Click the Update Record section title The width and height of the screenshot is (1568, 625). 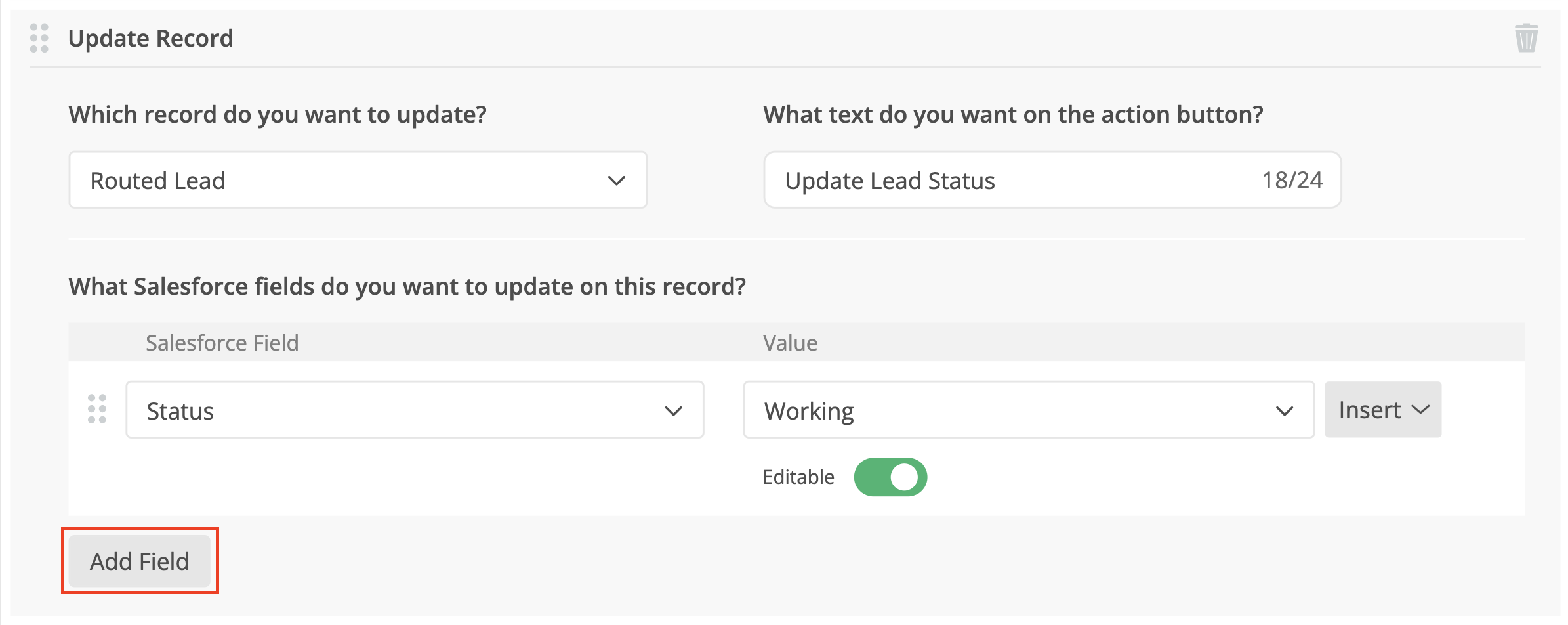(151, 38)
